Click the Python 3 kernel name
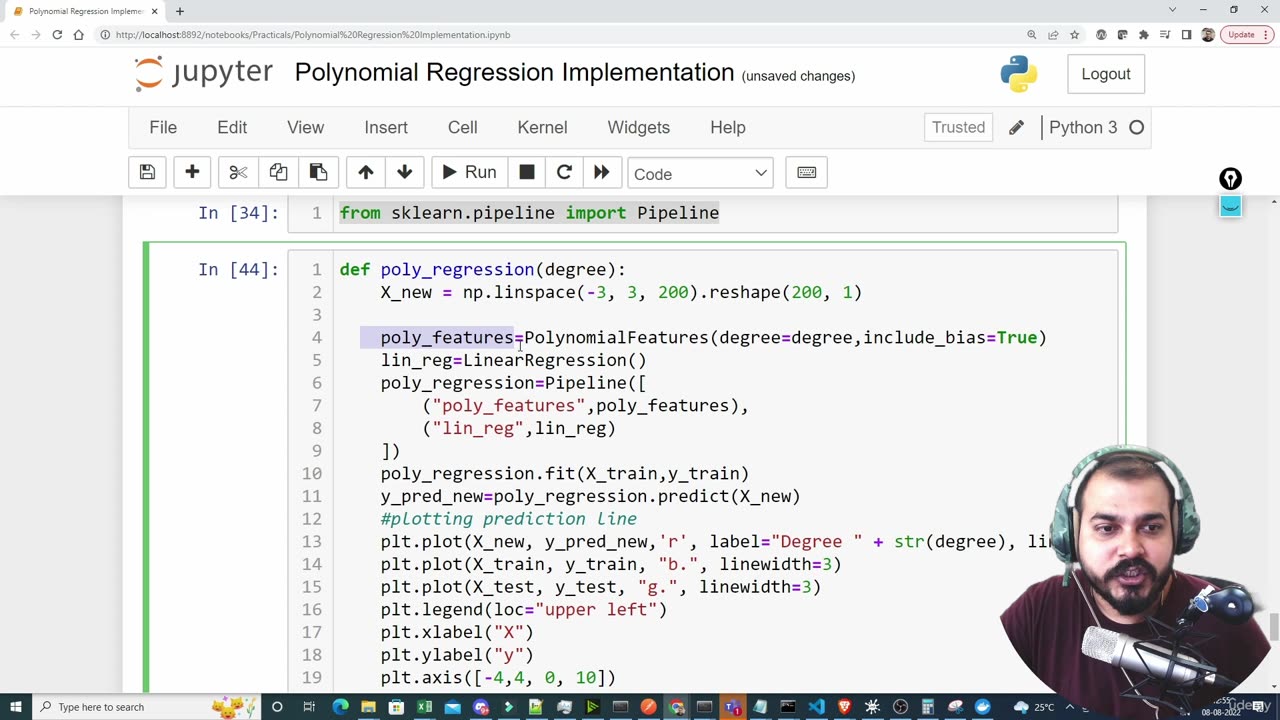The height and width of the screenshot is (720, 1280). [1083, 127]
